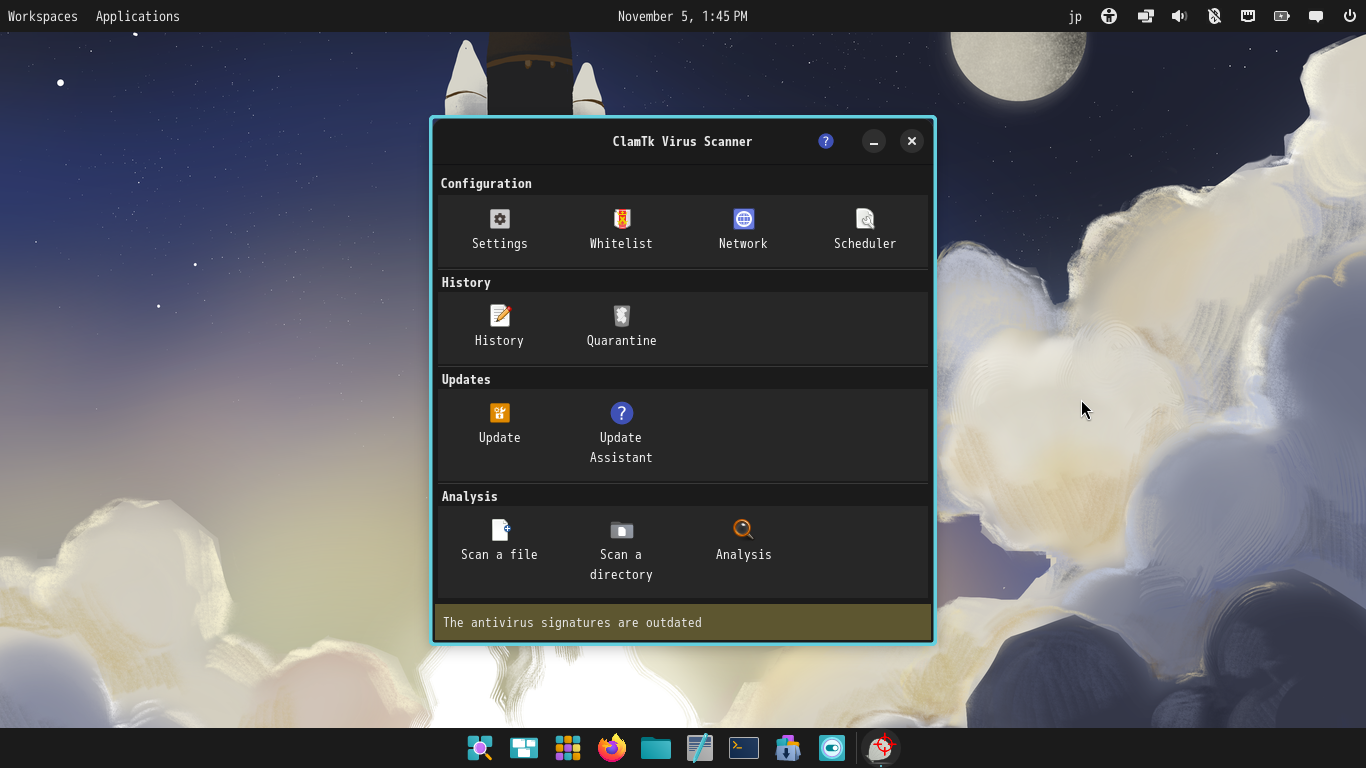Launch the Scheduler
This screenshot has height=768, width=1366.
[x=865, y=220]
